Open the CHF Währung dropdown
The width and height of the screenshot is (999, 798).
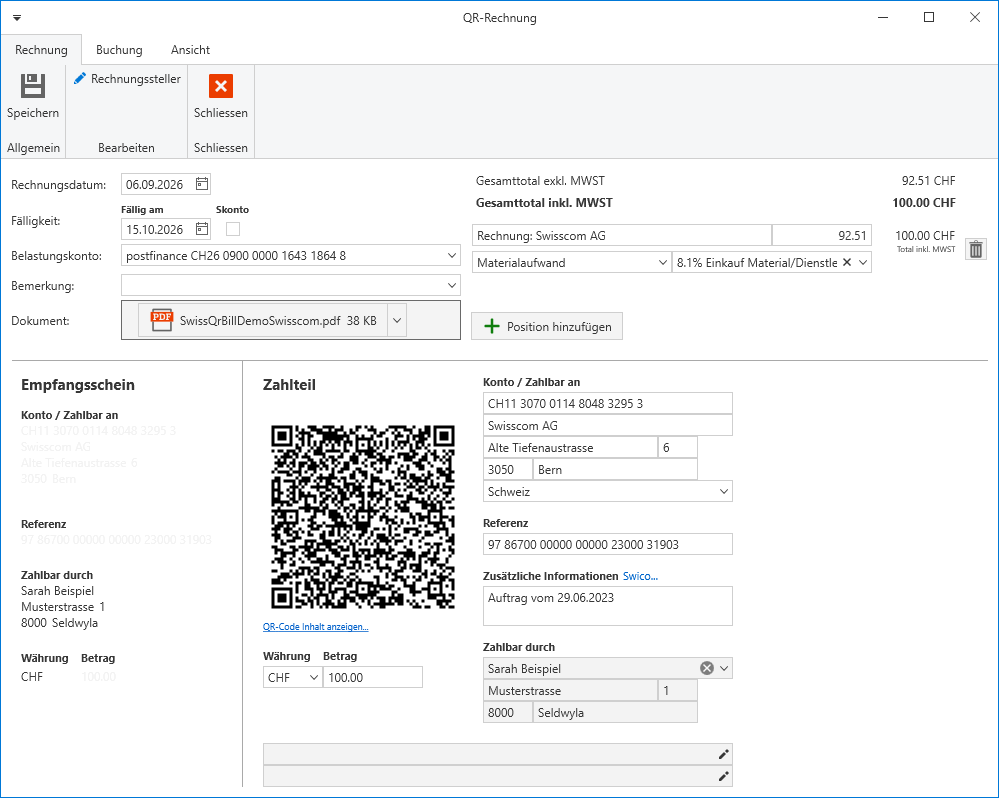[x=292, y=677]
